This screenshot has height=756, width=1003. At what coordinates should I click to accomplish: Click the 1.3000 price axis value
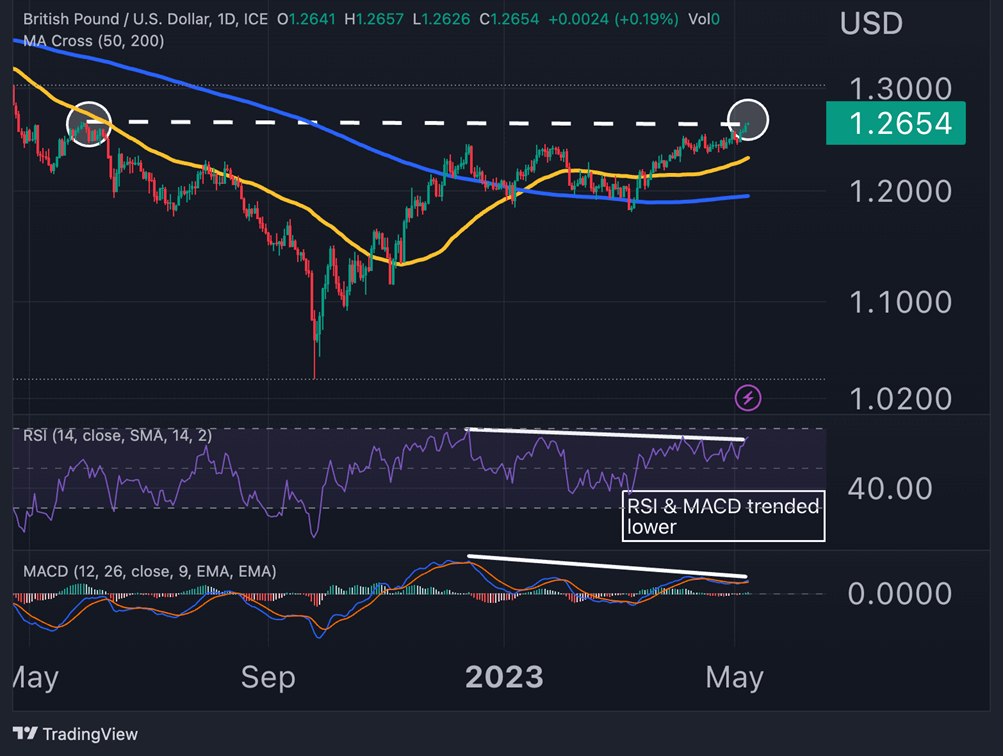900,88
